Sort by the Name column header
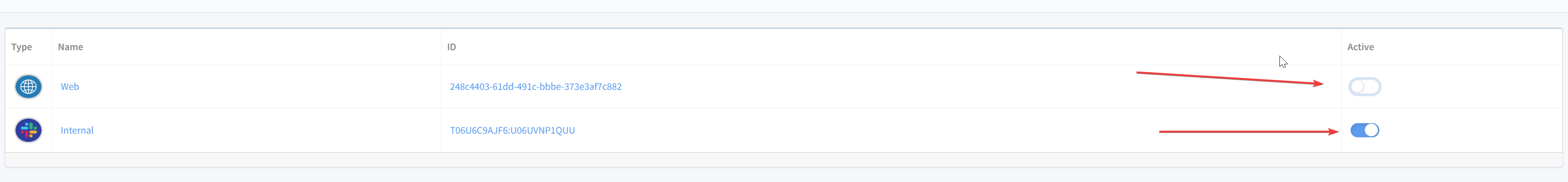The image size is (1568, 182). [71, 47]
